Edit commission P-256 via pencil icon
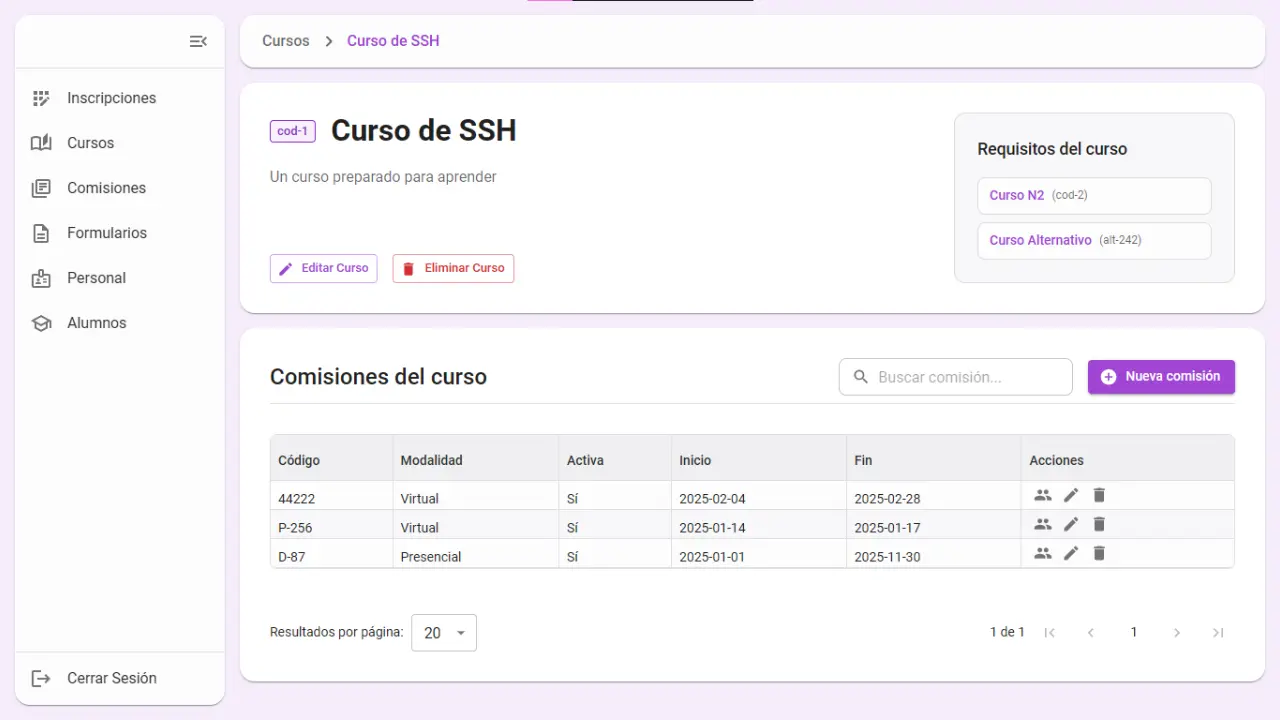This screenshot has height=720, width=1280. pyautogui.click(x=1071, y=524)
